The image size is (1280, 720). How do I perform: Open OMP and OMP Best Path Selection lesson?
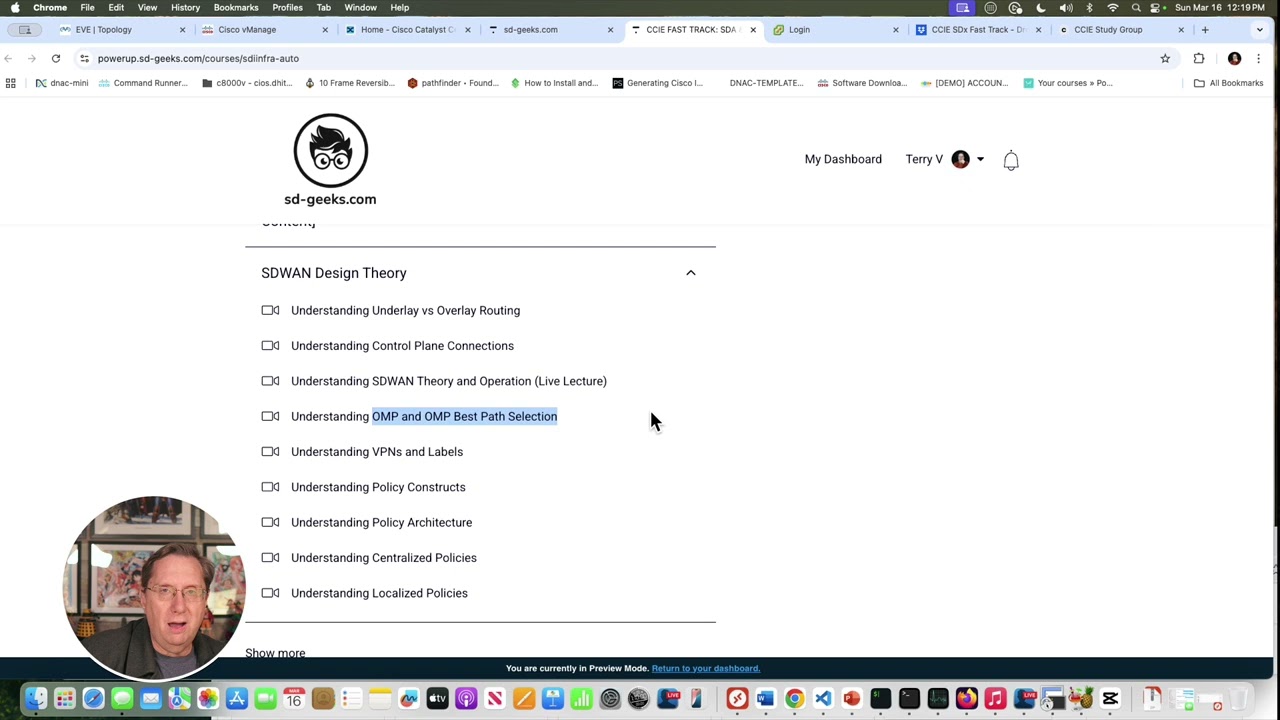tap(424, 416)
